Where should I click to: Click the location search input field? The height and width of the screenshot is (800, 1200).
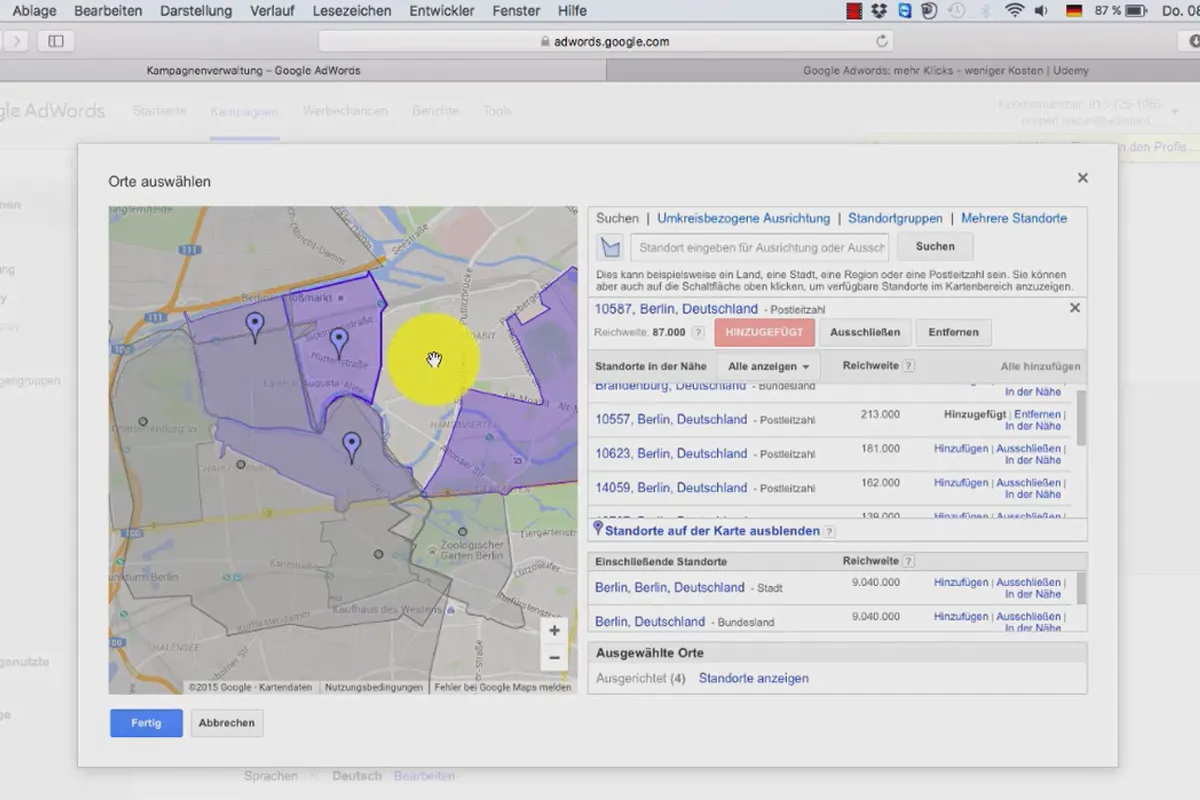tap(760, 247)
